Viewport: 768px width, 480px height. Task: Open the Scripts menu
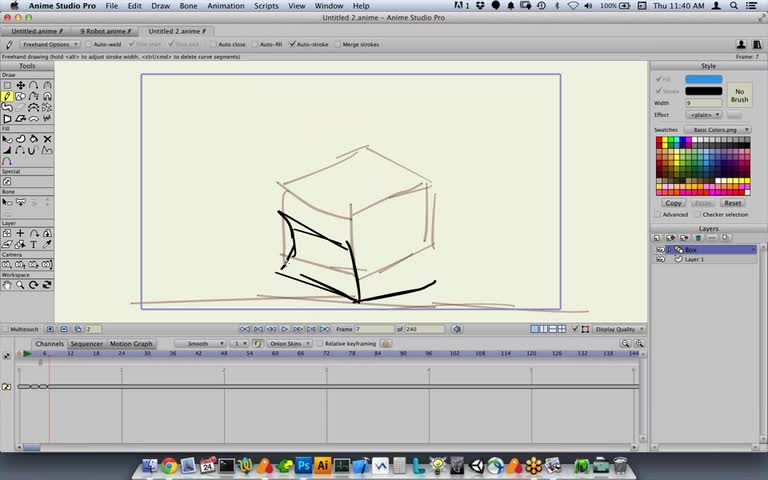coord(266,6)
